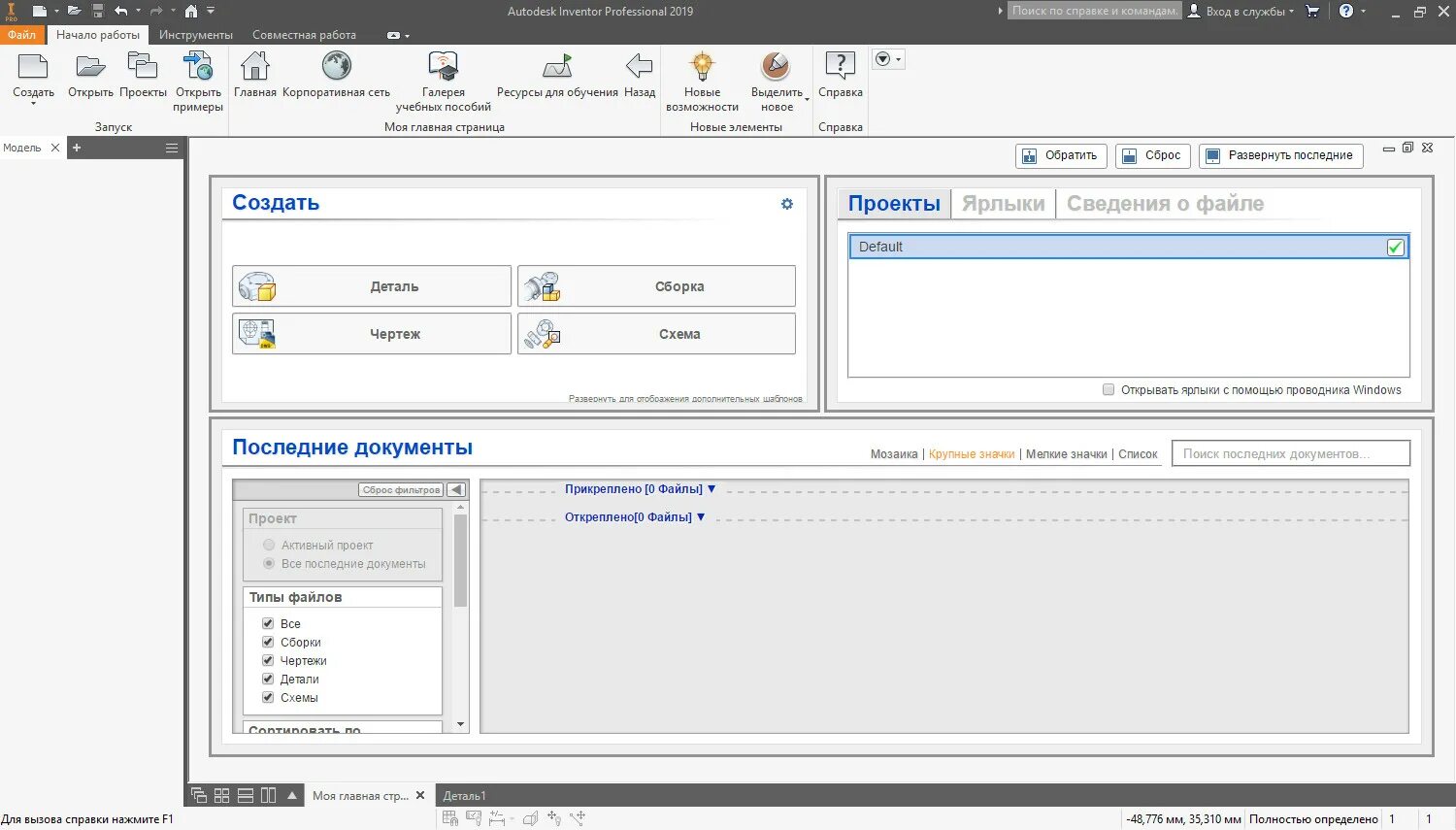Click the cascade windows icon in bottom bar
The height and width of the screenshot is (830, 1456).
(199, 795)
